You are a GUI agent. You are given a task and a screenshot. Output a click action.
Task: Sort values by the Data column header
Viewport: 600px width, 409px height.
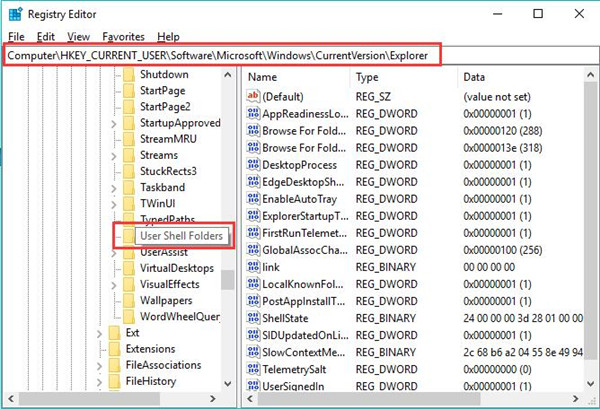474,77
